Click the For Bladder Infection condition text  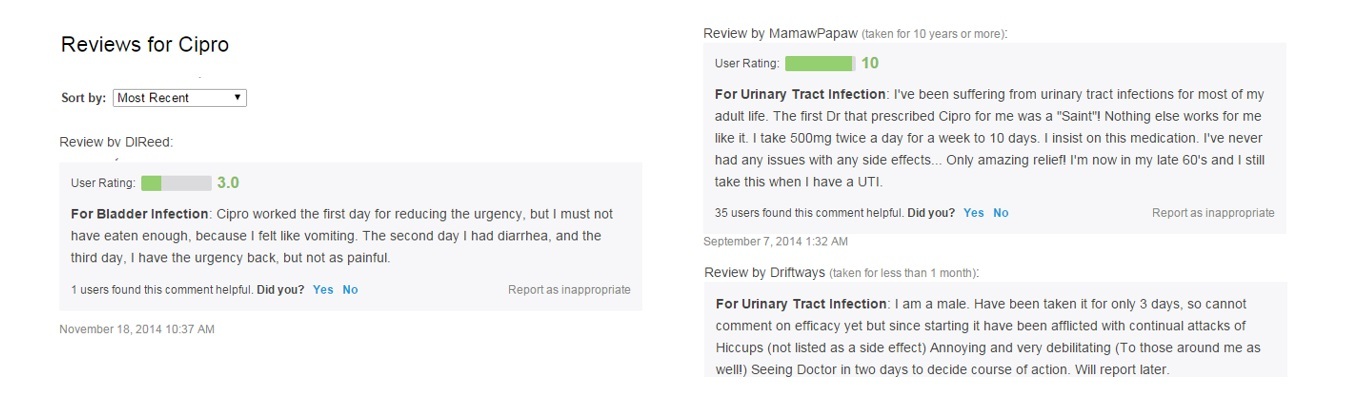[x=140, y=214]
